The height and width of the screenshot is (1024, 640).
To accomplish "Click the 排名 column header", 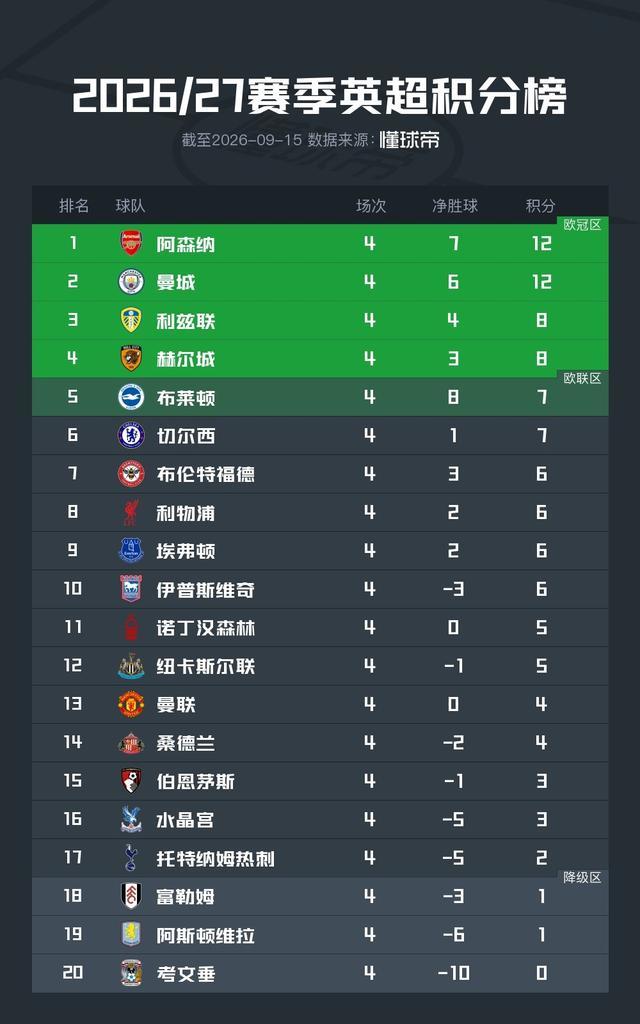I will pyautogui.click(x=74, y=206).
